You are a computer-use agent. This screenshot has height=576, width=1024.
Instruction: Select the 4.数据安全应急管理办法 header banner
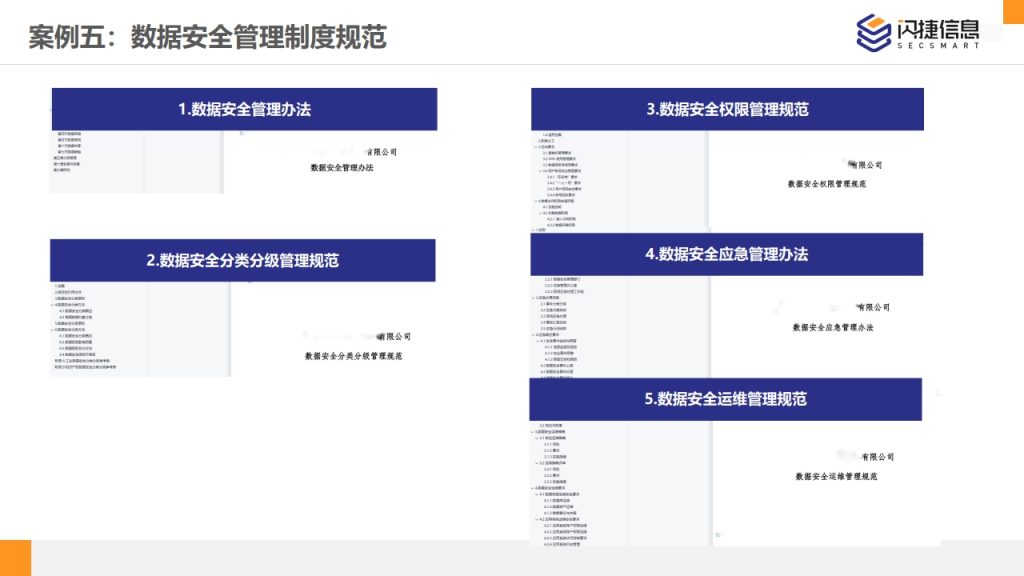pyautogui.click(x=727, y=254)
